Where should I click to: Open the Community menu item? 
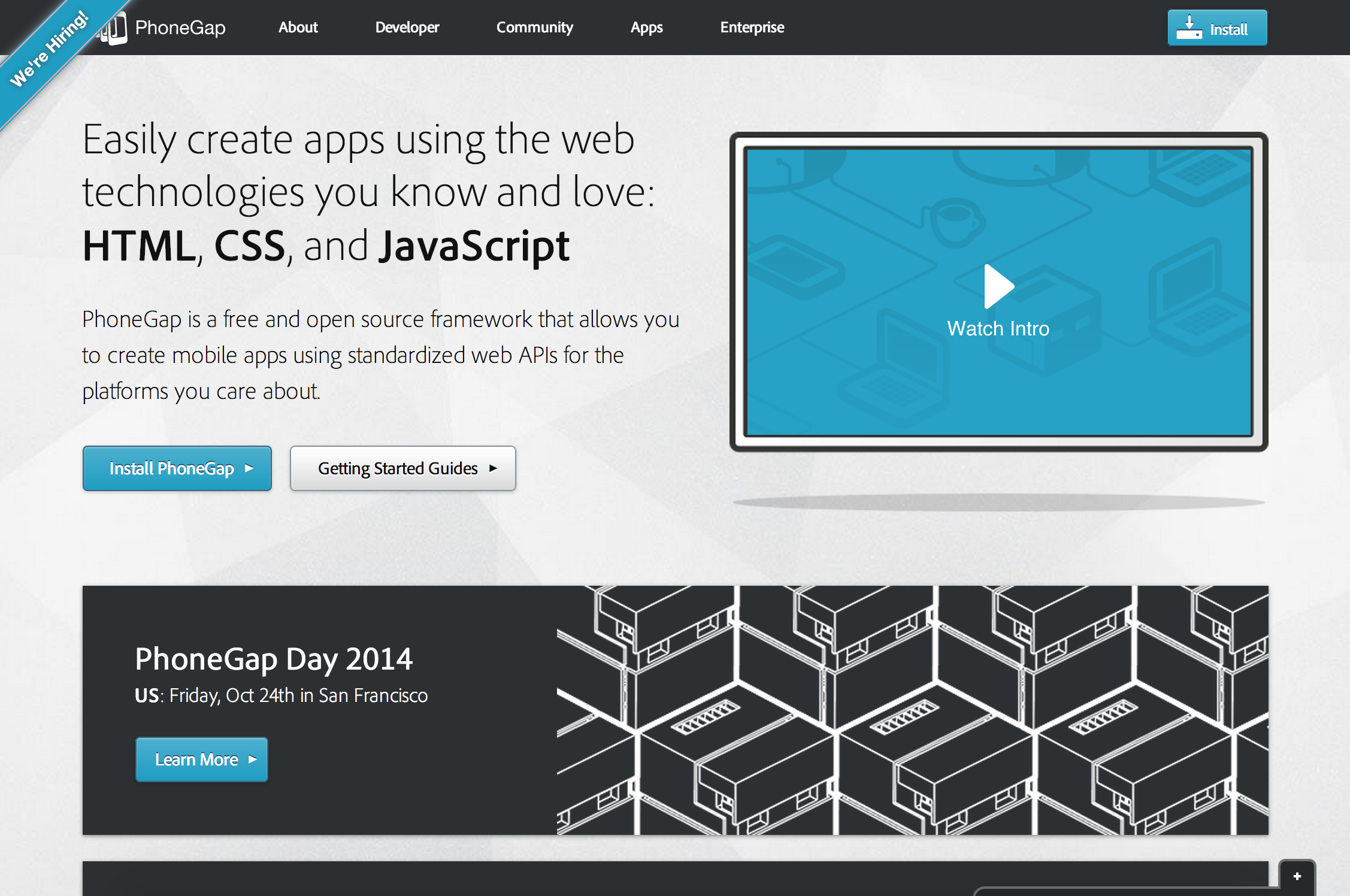click(x=534, y=28)
